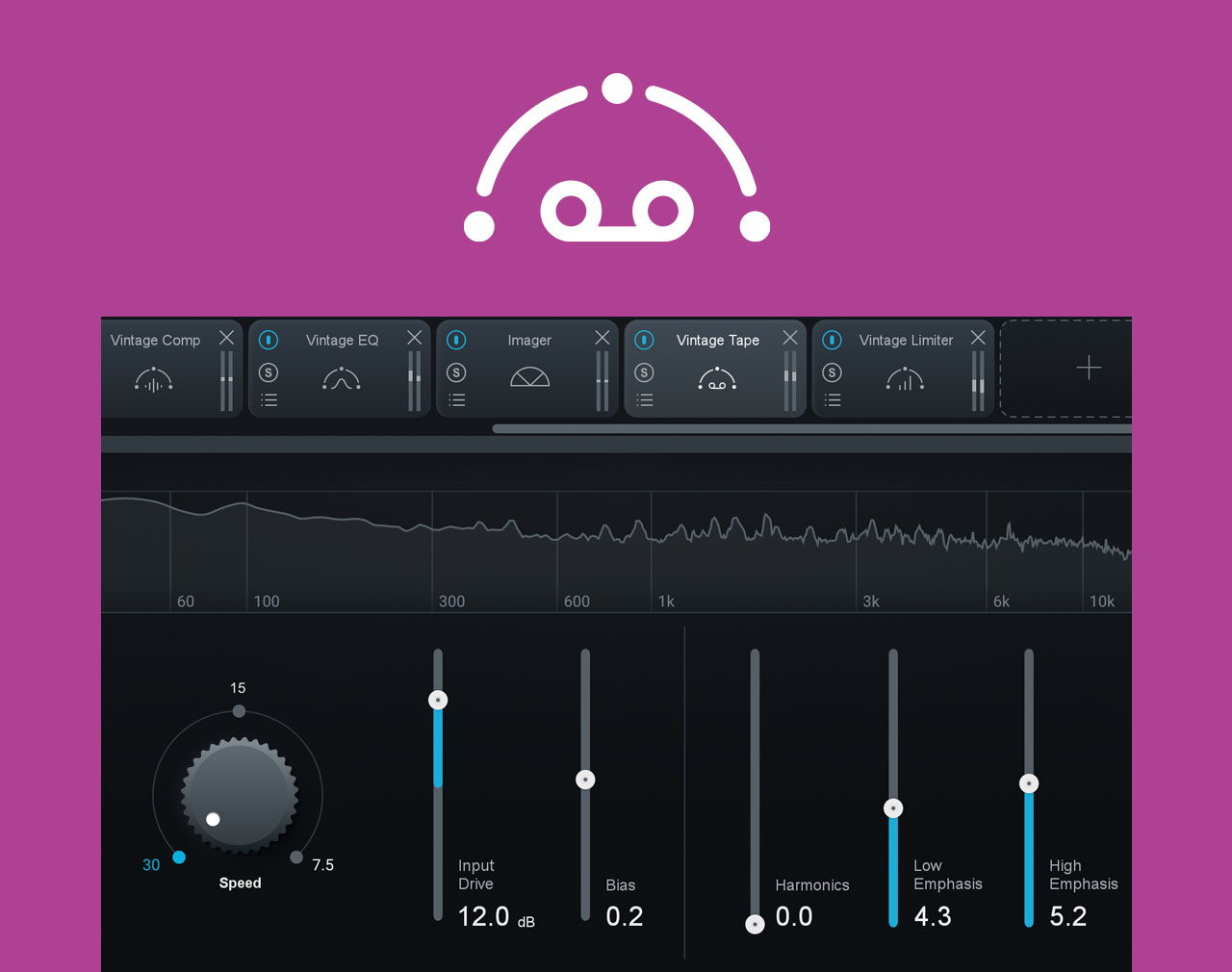Viewport: 1232px width, 972px height.
Task: Remove the Imager module
Action: point(602,338)
